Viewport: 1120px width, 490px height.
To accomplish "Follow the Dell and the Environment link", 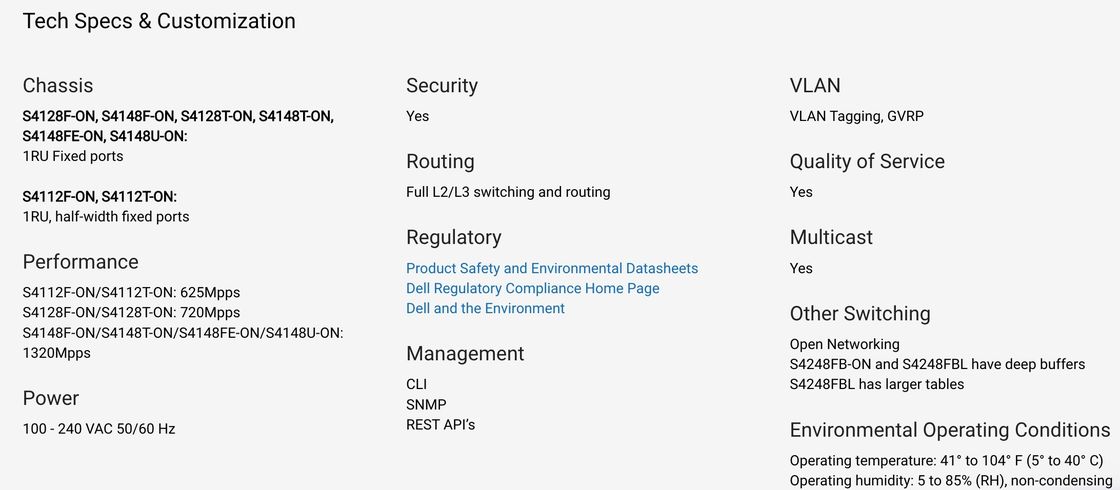I will point(485,308).
